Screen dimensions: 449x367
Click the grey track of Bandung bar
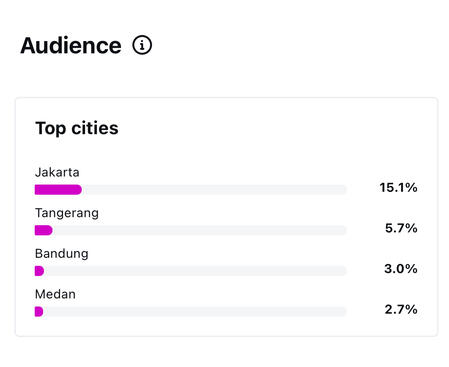[x=196, y=271]
